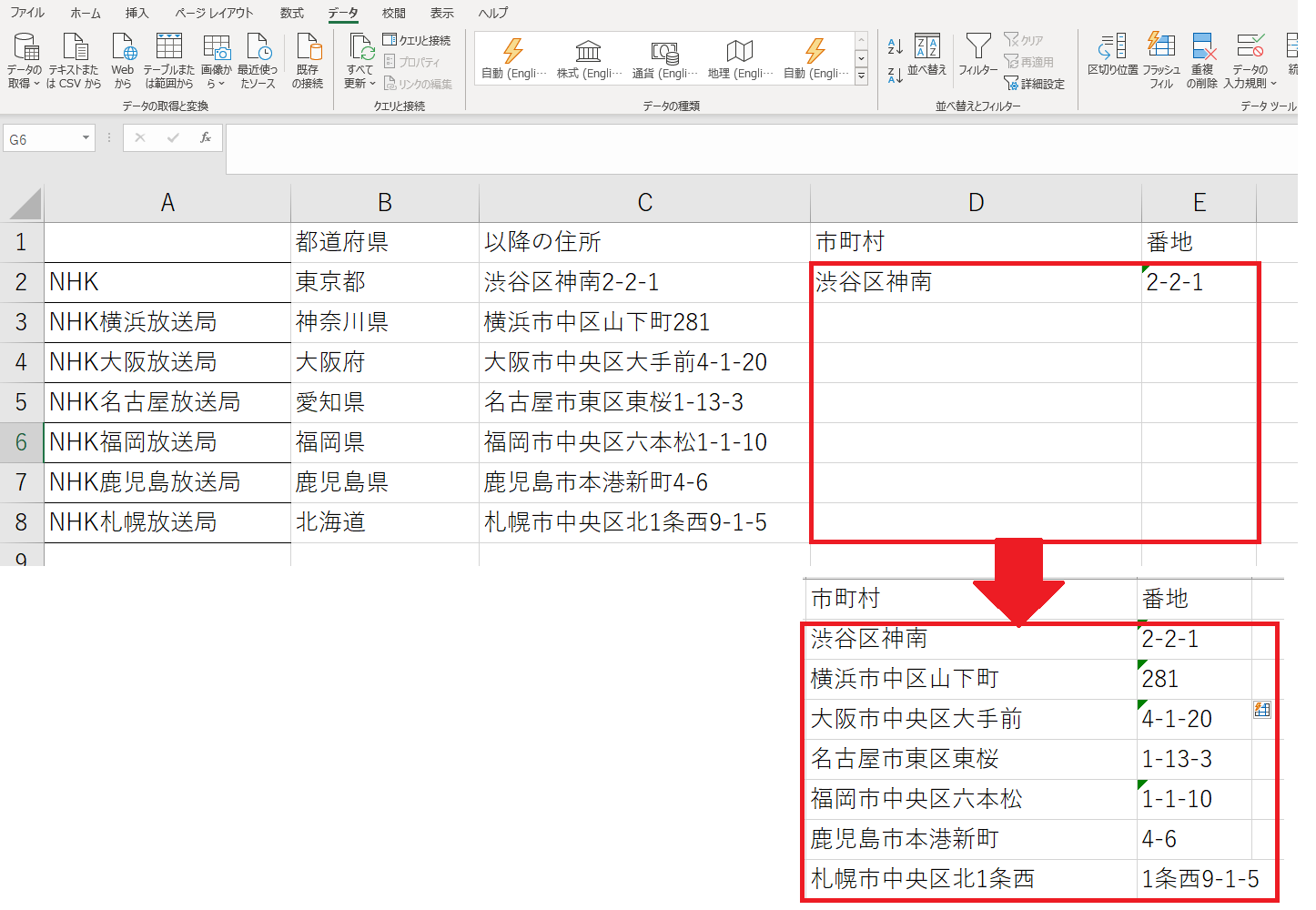This screenshot has height=910, width=1316.
Task: Select column D header
Action: (x=976, y=203)
